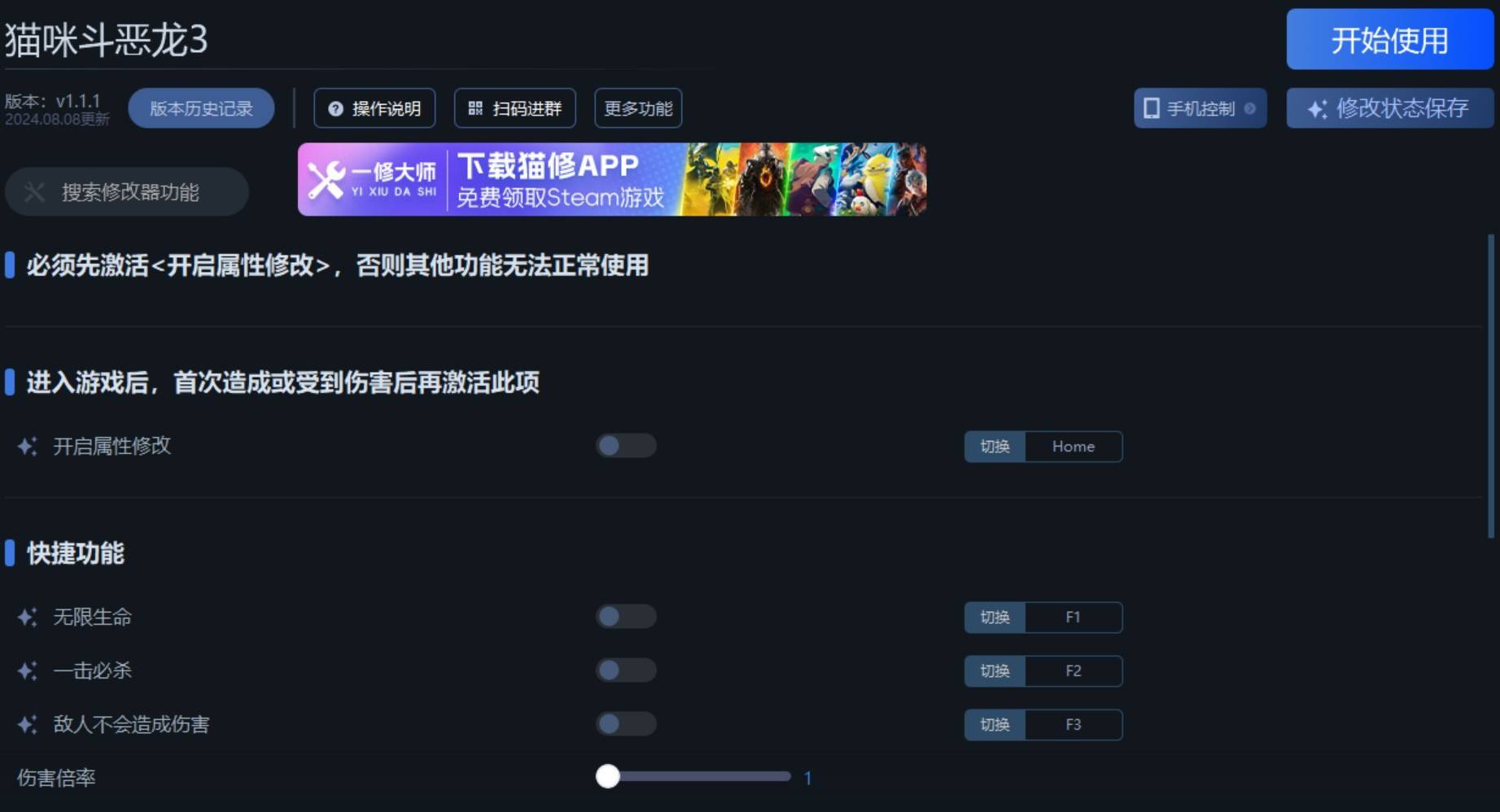Click the sparkle icon beside 无限生命
The height and width of the screenshot is (812, 1500).
pos(27,617)
